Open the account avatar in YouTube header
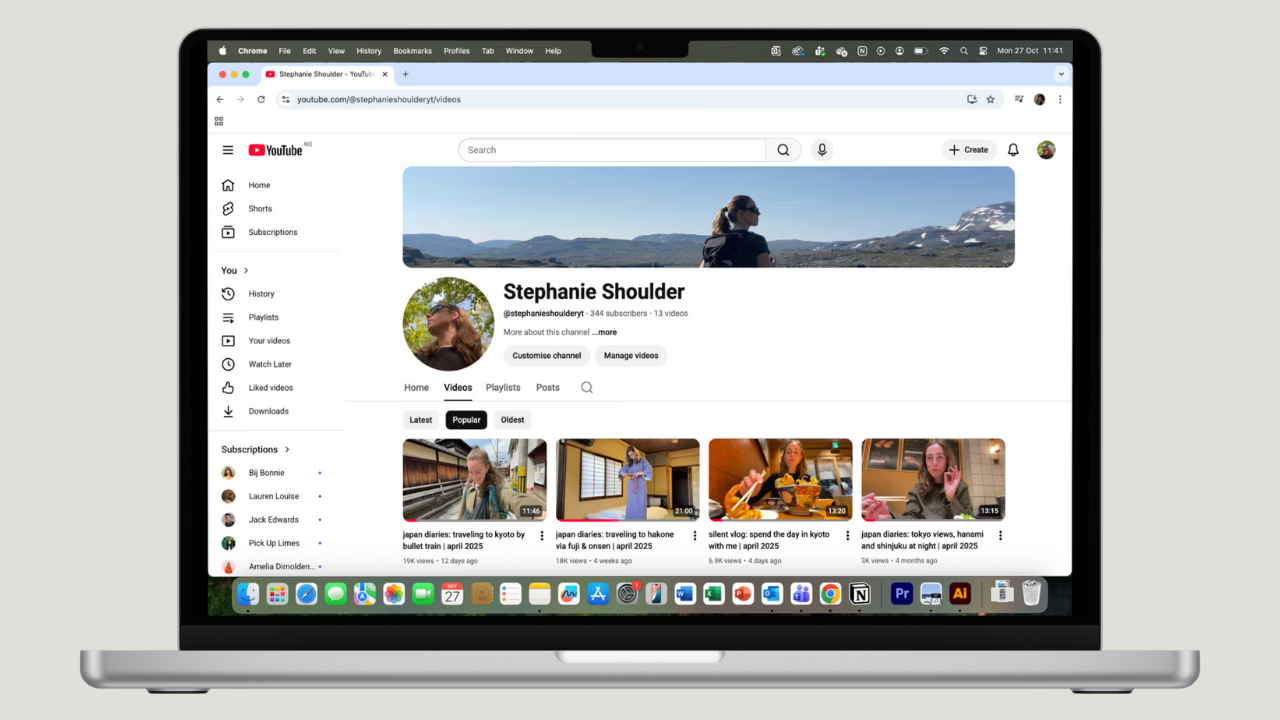Viewport: 1280px width, 720px height. (x=1046, y=150)
